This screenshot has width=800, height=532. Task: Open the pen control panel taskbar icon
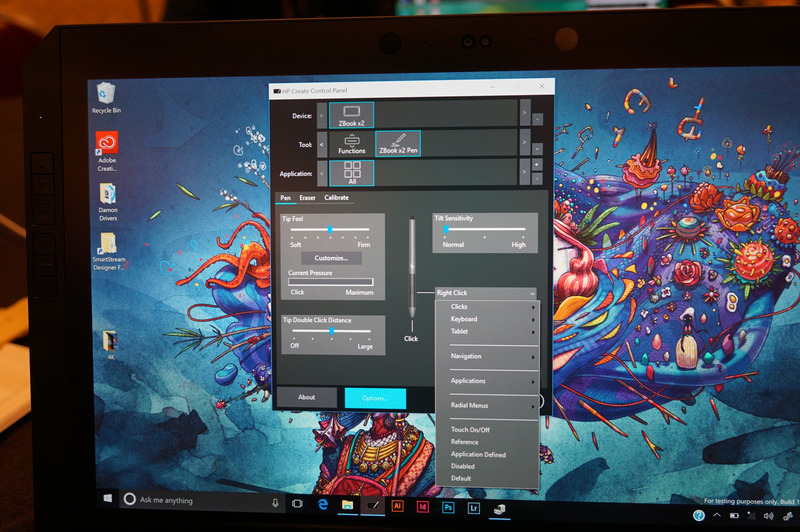click(x=372, y=505)
